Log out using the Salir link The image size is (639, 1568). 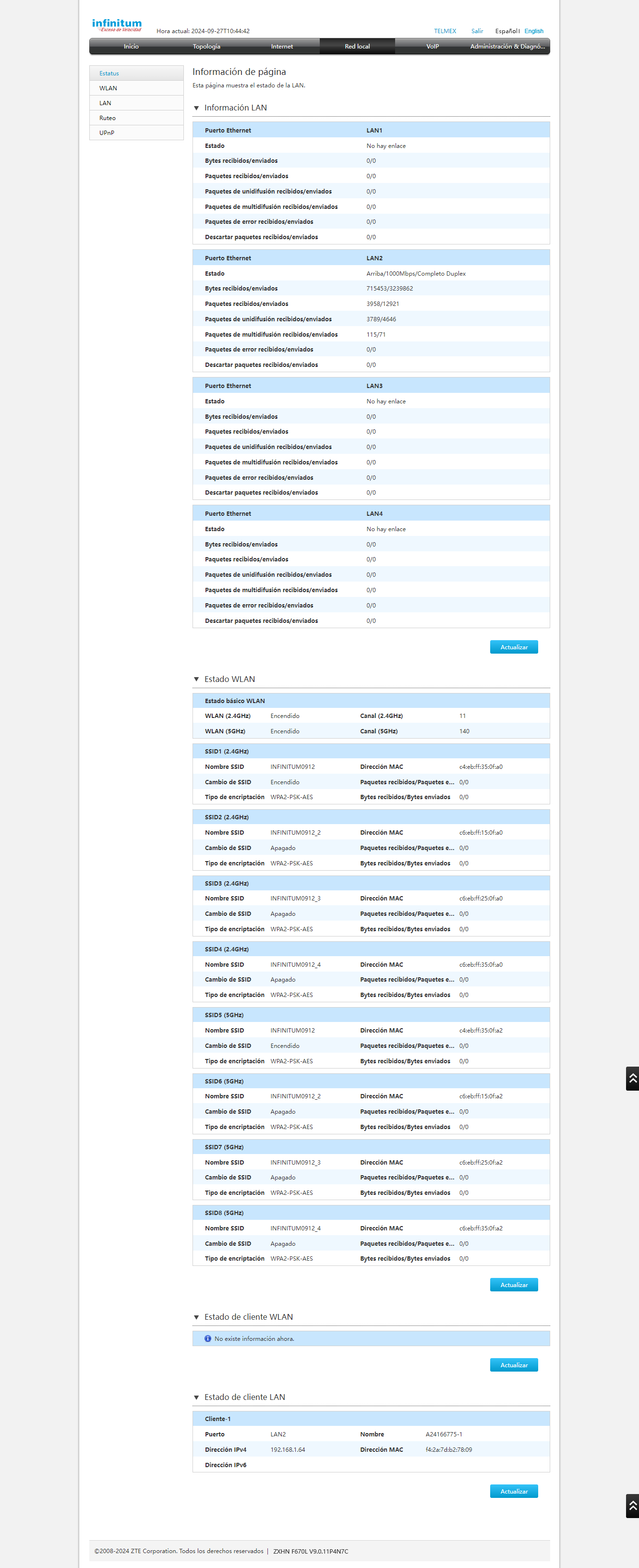477,31
